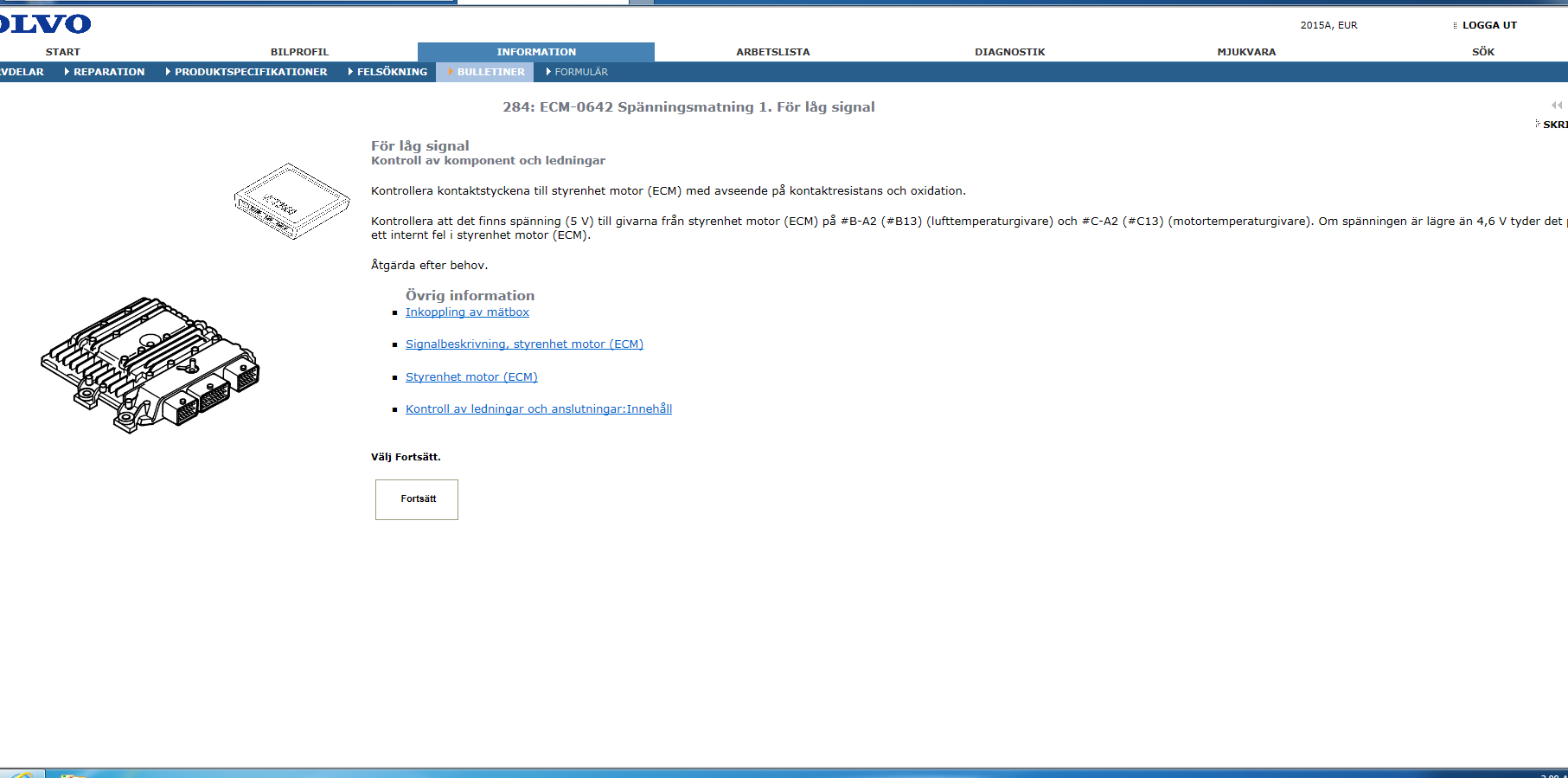Expand the REPARATION submenu
1568x778 pixels.
pos(108,72)
